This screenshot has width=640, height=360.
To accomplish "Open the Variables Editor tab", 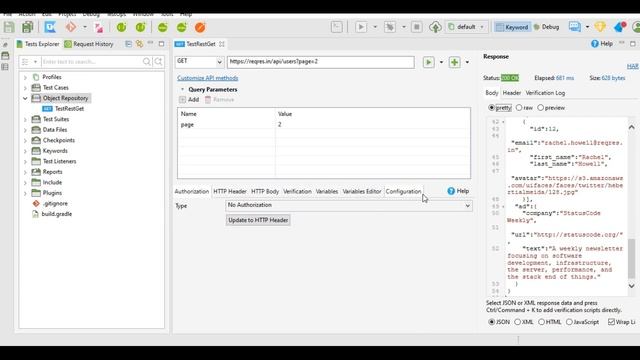I will [x=362, y=191].
